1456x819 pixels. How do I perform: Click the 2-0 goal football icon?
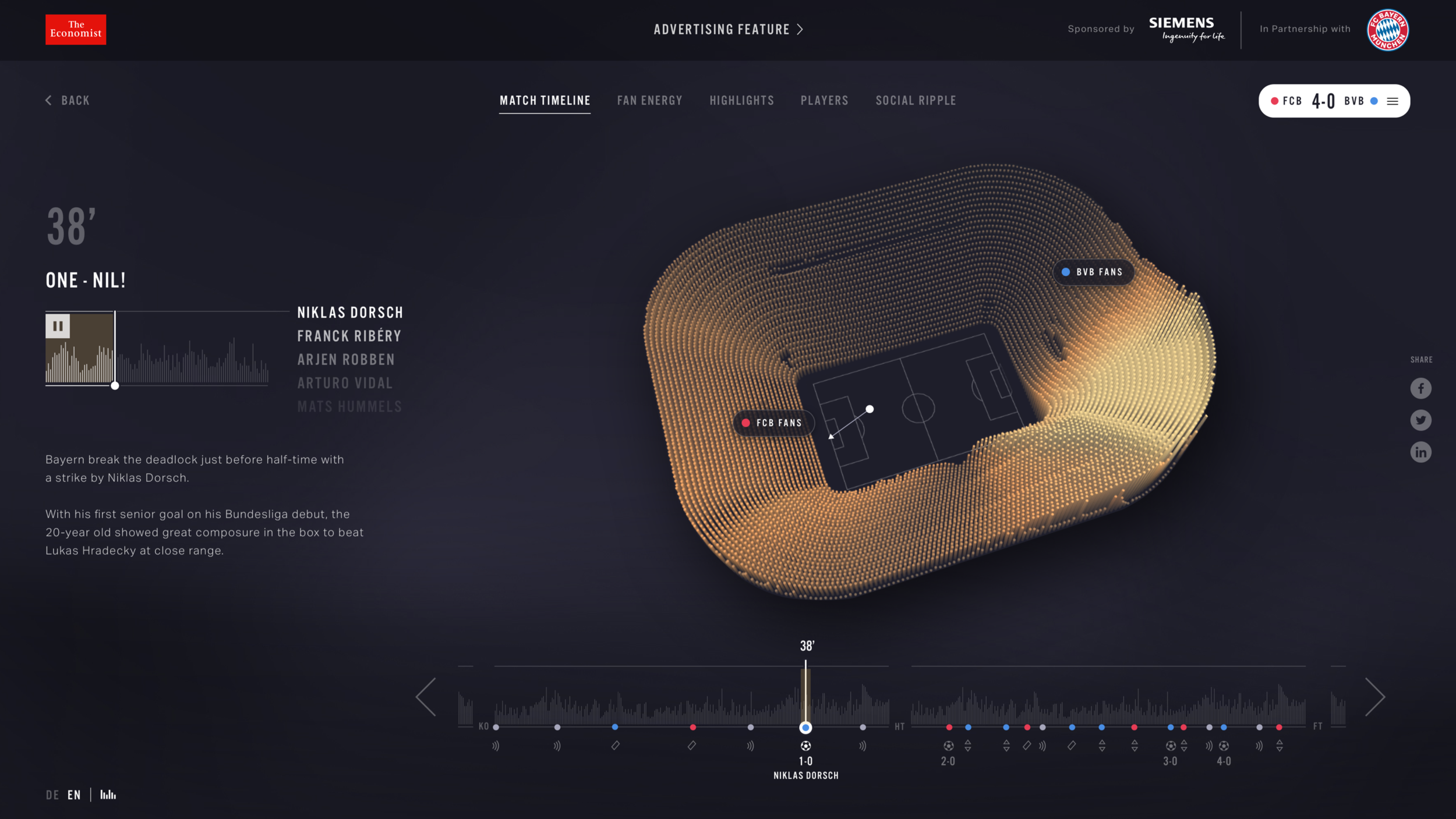[x=948, y=746]
